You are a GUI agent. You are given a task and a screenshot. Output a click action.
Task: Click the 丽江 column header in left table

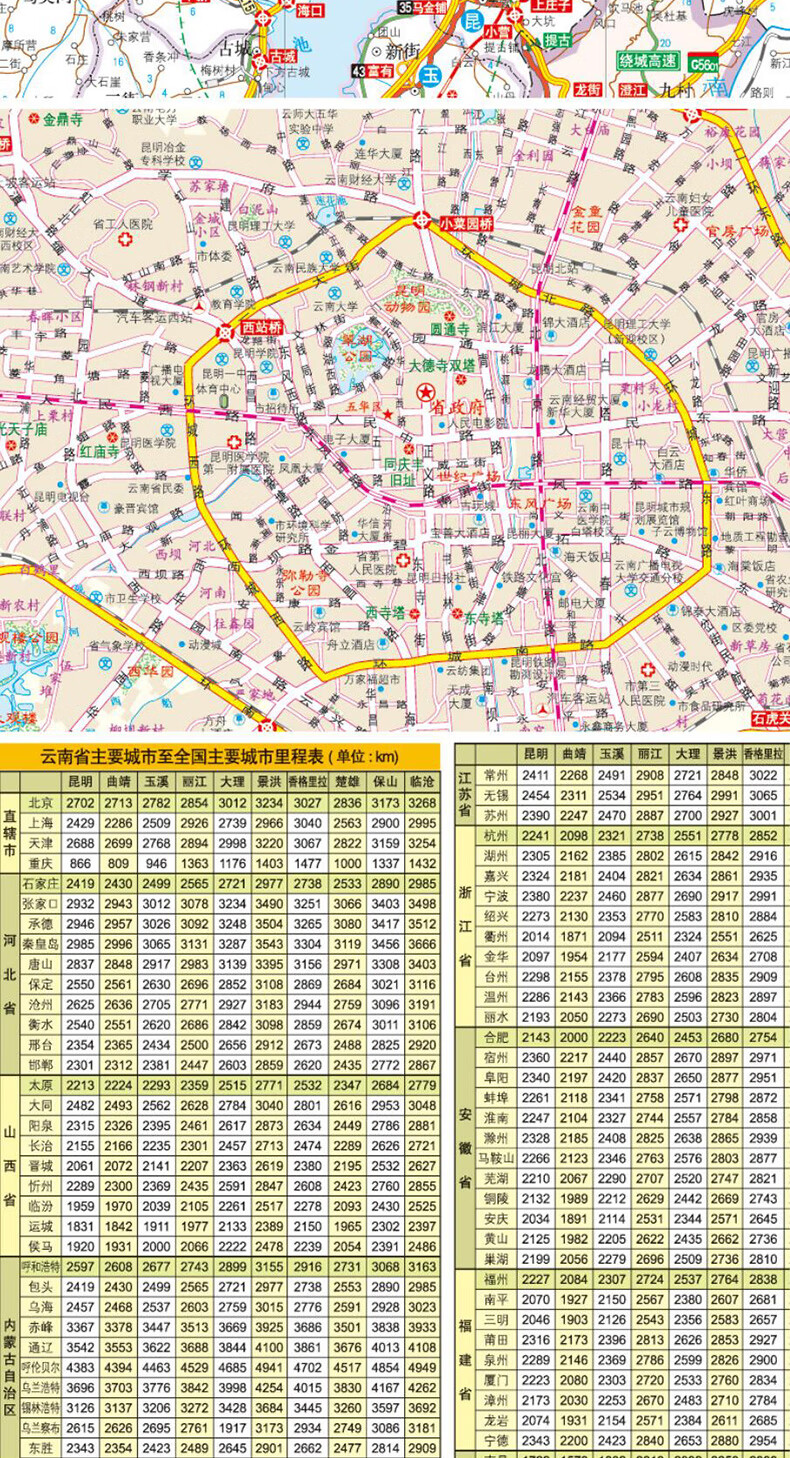pos(191,781)
